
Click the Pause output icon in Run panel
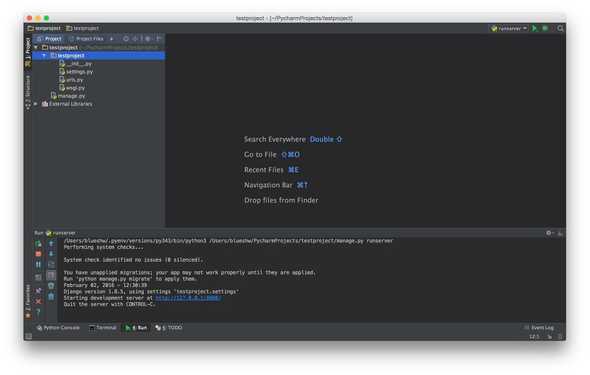point(38,265)
